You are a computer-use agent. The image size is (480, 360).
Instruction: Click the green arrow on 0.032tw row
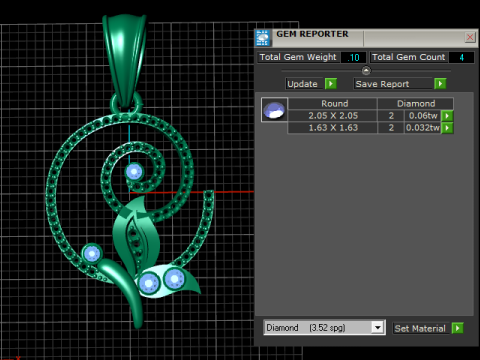[x=447, y=128]
